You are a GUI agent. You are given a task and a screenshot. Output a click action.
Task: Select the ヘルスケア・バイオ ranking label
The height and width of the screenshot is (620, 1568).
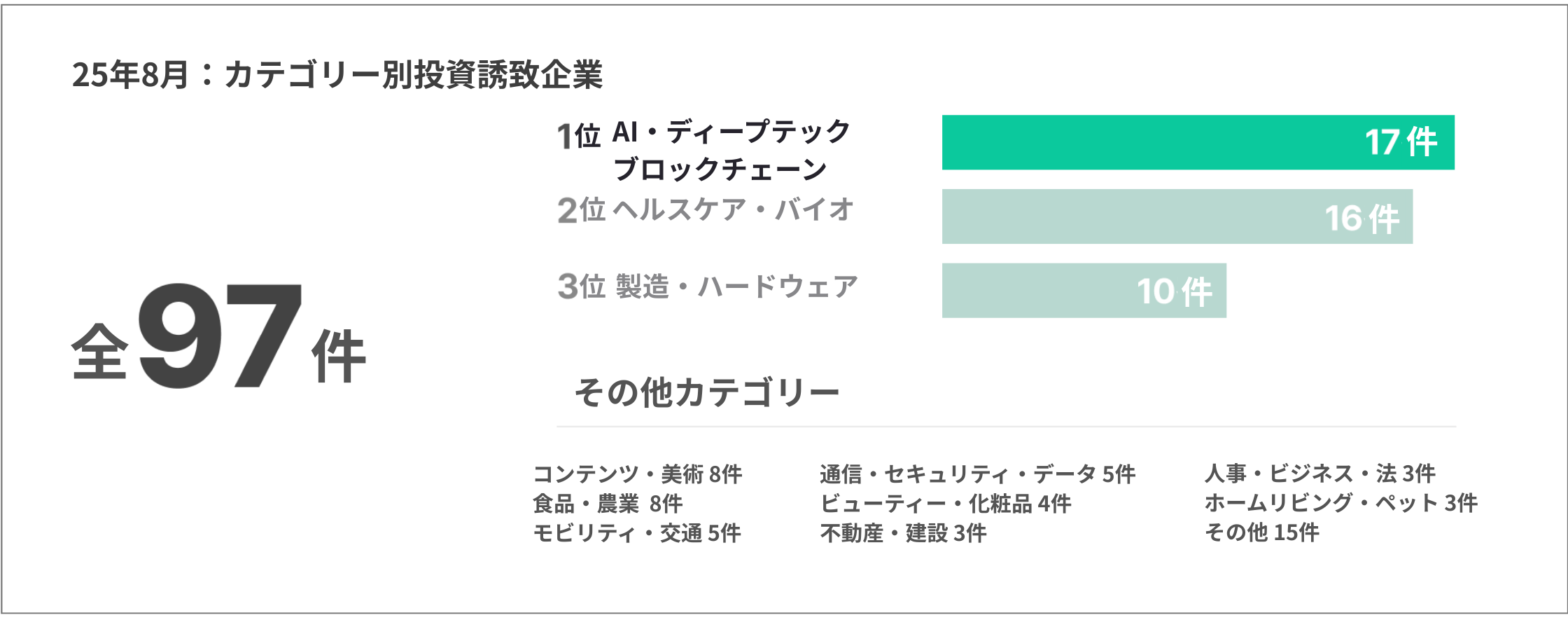click(734, 209)
